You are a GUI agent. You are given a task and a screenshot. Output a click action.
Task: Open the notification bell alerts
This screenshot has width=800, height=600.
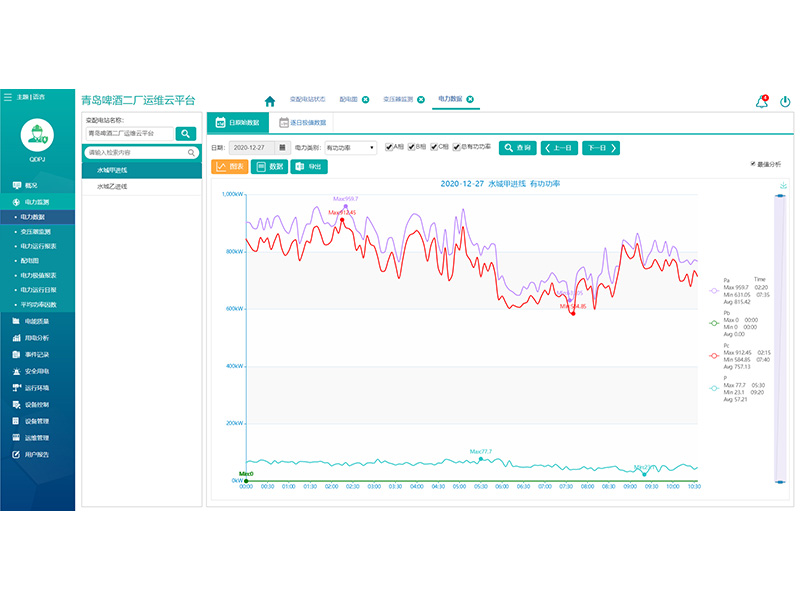[761, 101]
